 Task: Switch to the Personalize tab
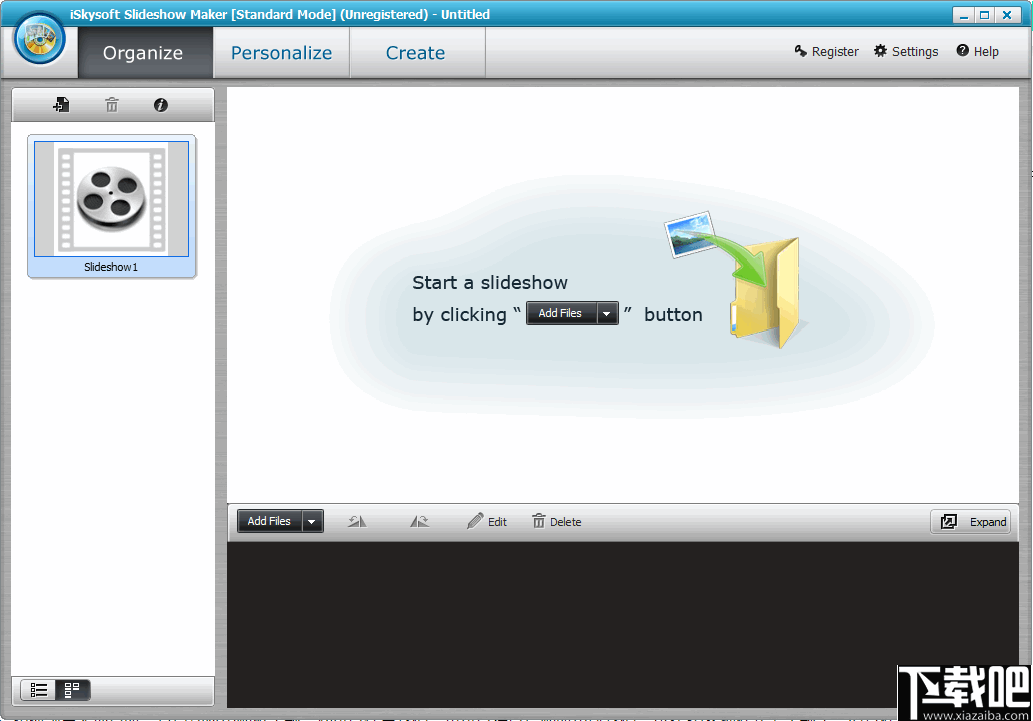click(280, 52)
